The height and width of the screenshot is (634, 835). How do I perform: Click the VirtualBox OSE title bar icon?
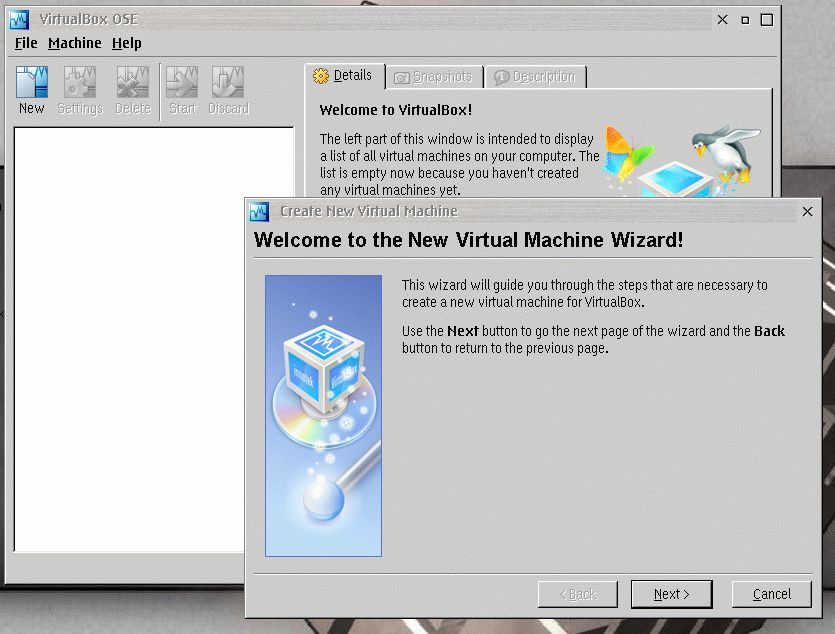[x=19, y=20]
